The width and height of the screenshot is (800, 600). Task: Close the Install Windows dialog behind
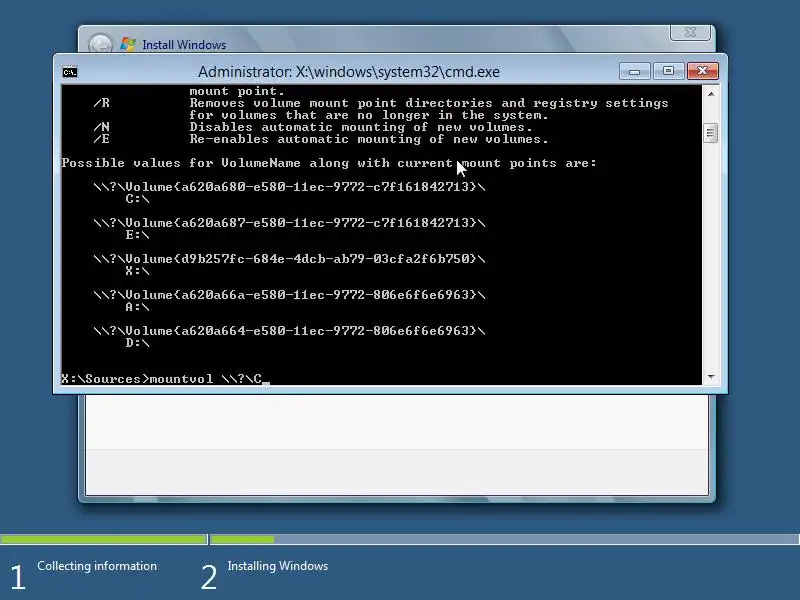[690, 32]
